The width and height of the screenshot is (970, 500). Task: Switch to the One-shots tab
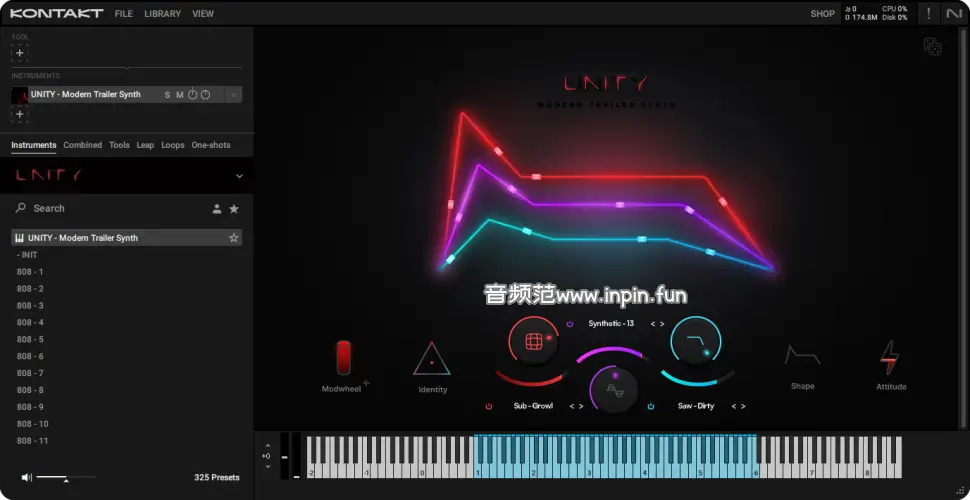click(x=211, y=145)
